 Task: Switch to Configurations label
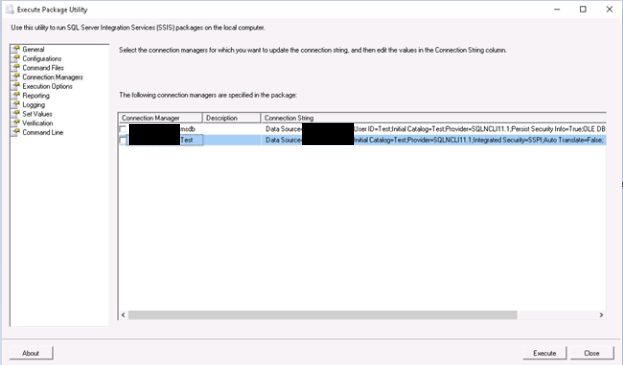click(x=42, y=58)
